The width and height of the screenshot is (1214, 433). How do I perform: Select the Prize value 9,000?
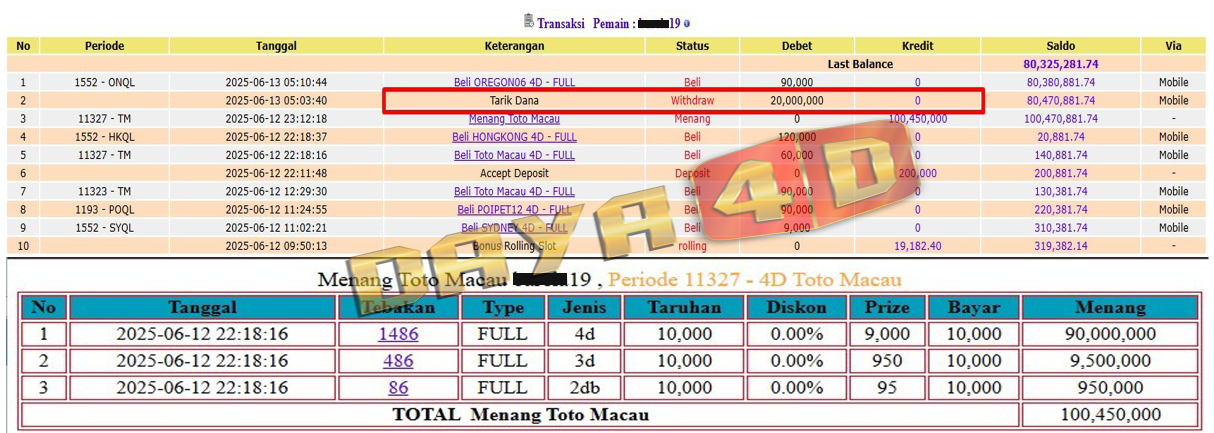pos(886,334)
